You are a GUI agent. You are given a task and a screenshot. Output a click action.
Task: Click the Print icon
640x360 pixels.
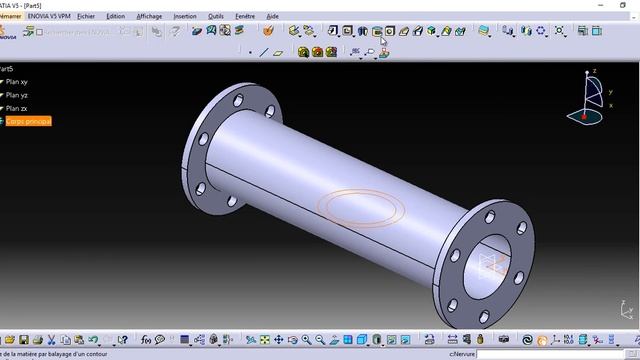point(38,340)
